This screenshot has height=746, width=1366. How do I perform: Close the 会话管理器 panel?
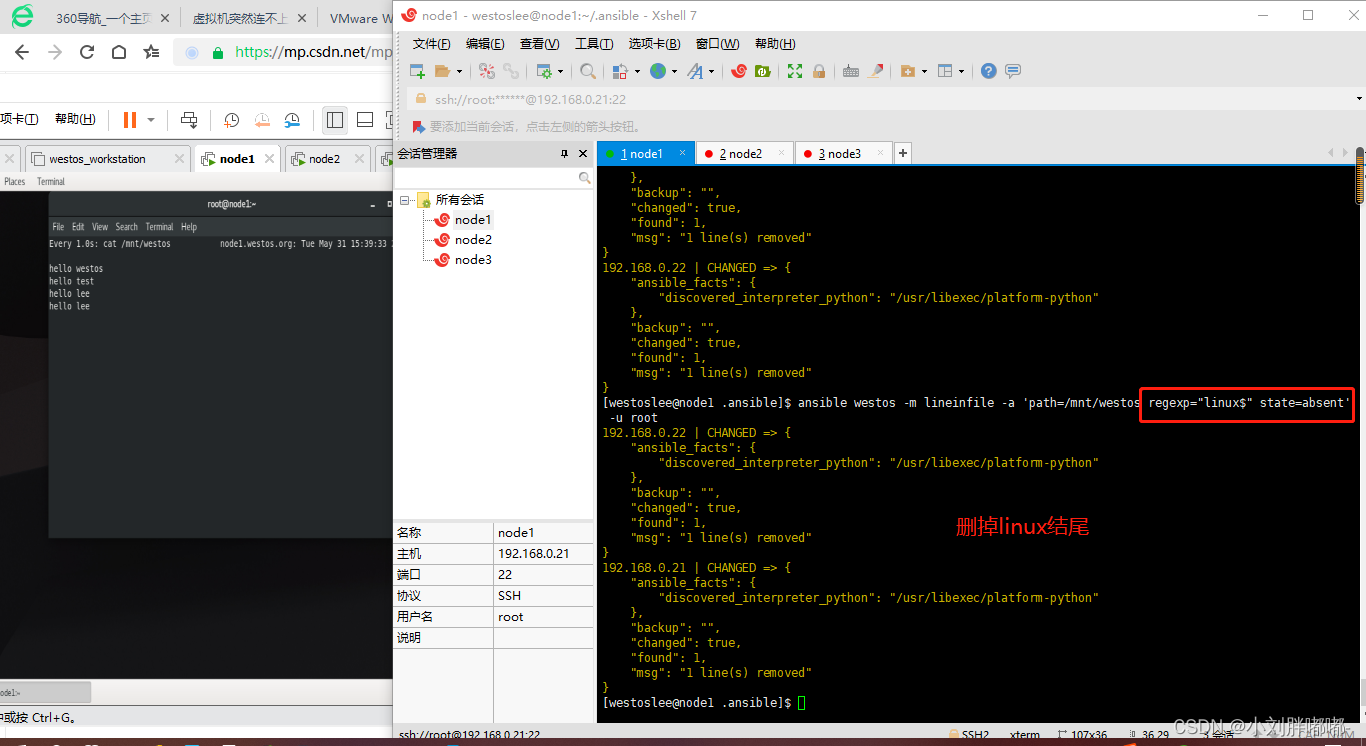click(x=583, y=153)
